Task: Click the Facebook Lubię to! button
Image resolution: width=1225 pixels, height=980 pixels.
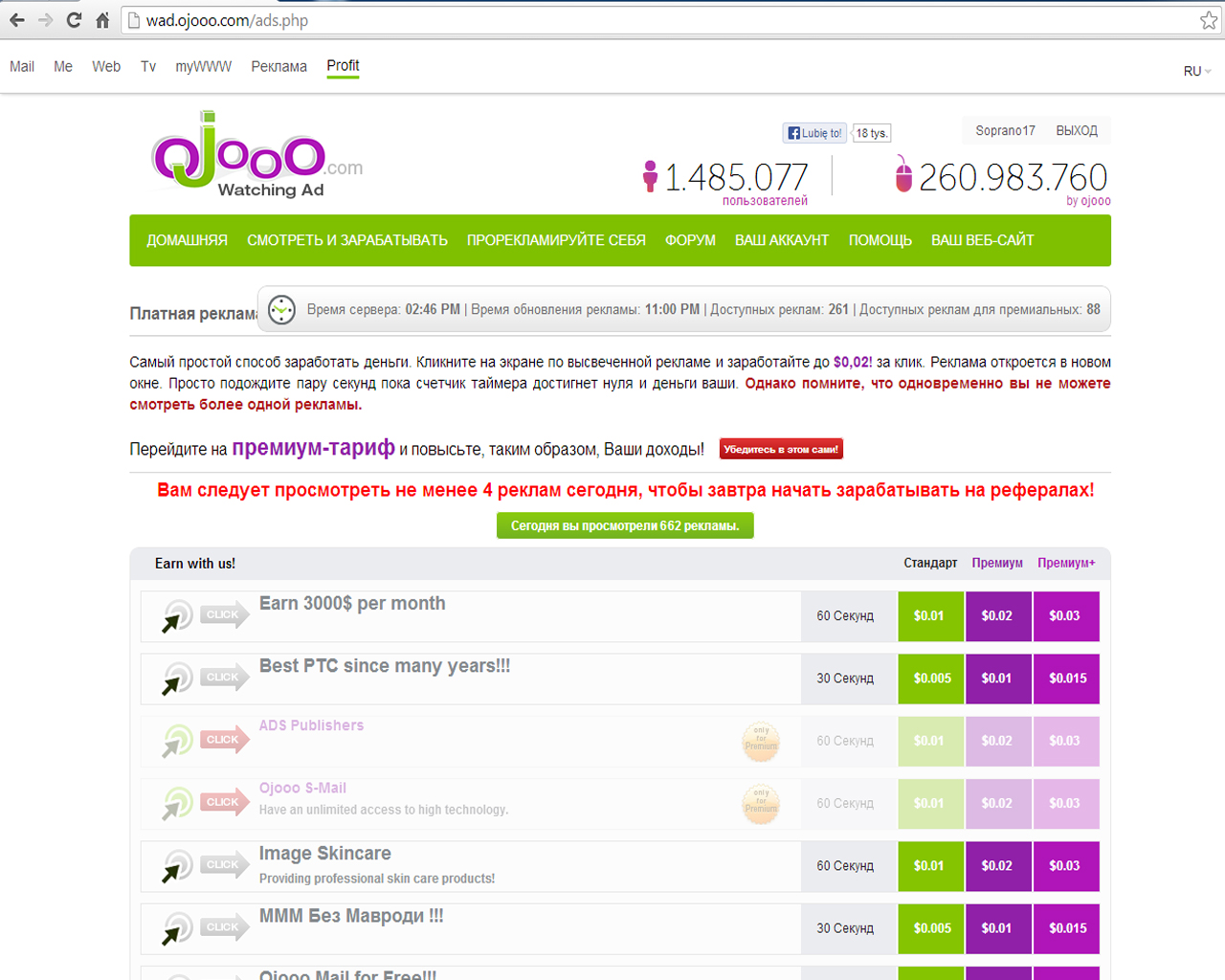Action: coord(814,133)
